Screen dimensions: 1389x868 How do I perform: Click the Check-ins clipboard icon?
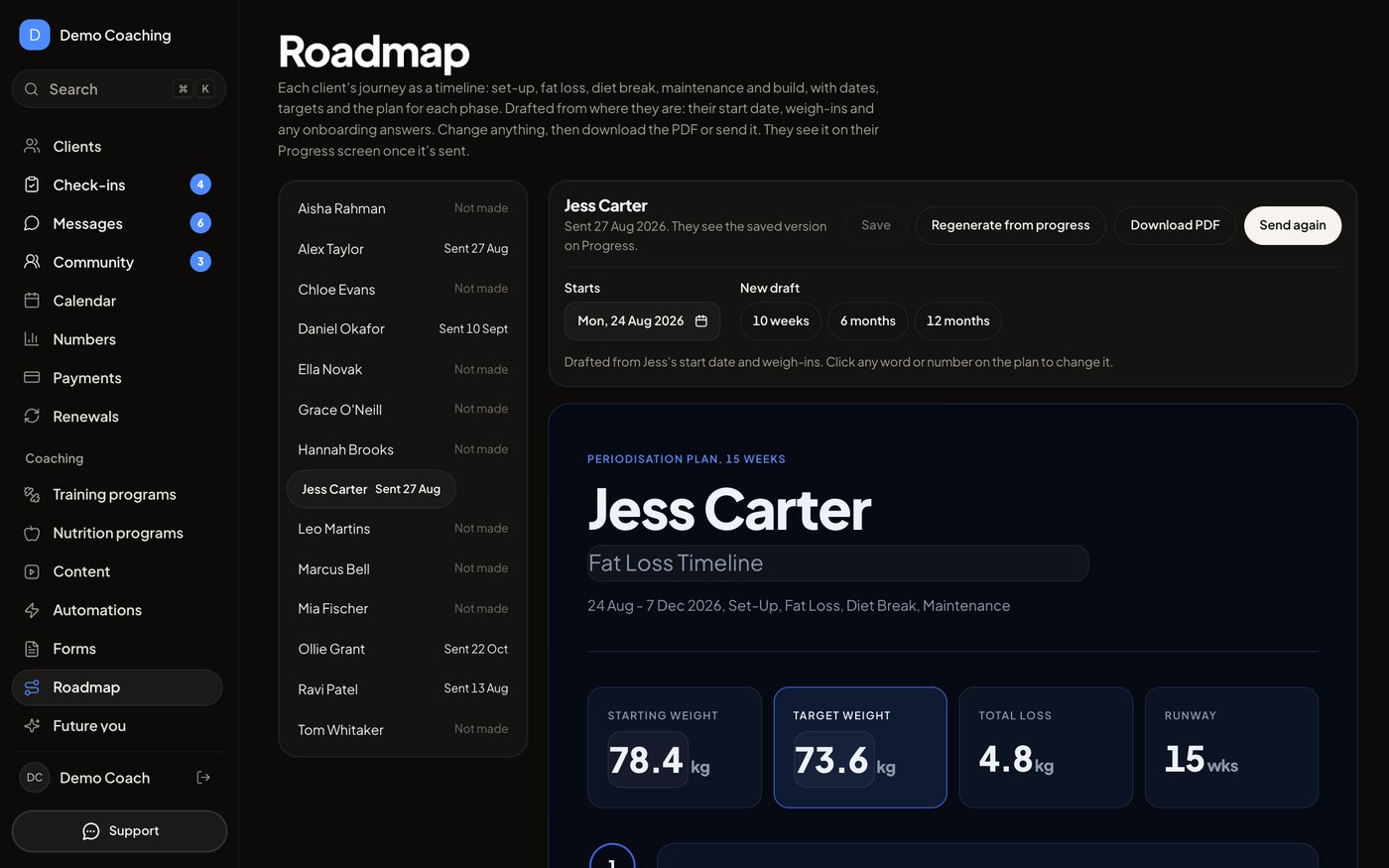[32, 185]
